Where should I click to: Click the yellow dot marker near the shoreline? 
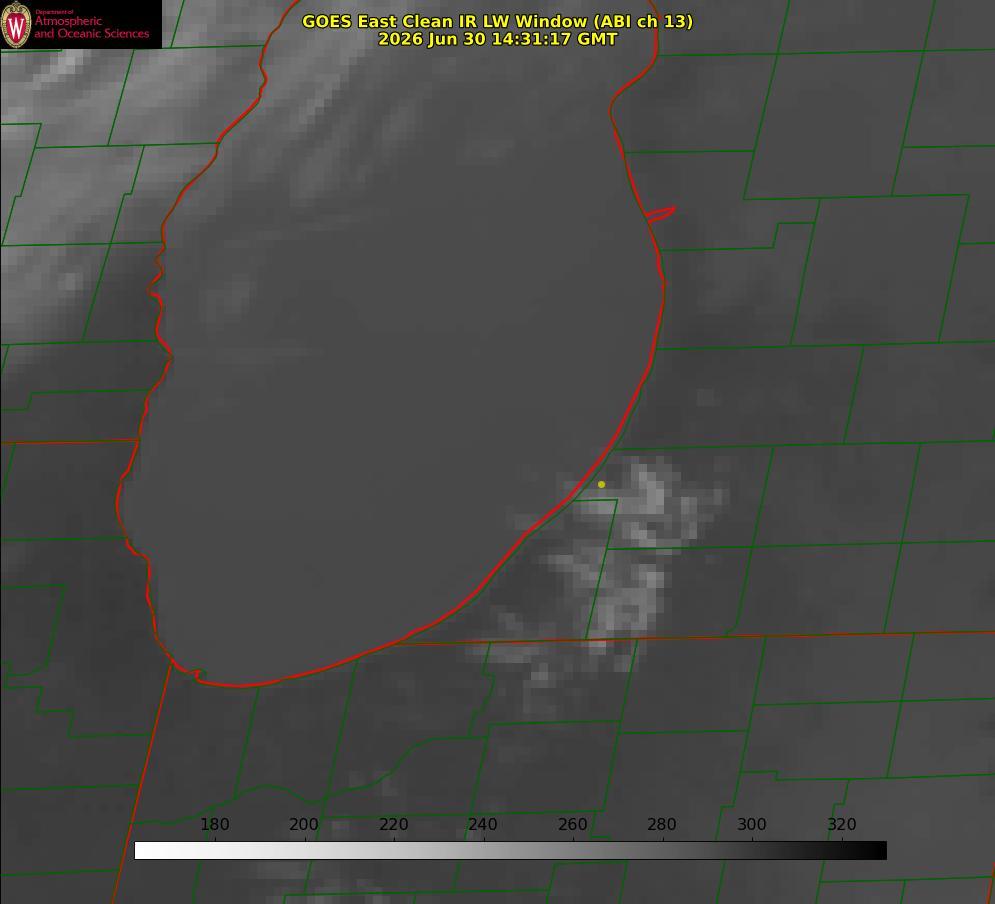[x=601, y=484]
